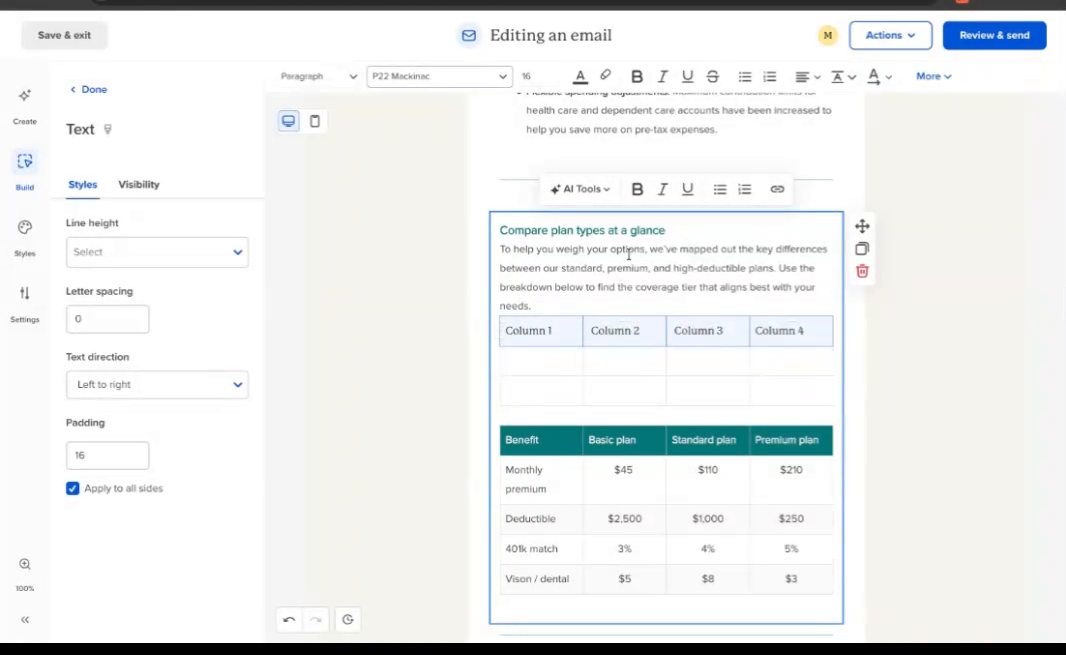1066x655 pixels.
Task: Delete the selected text block
Action: (x=862, y=271)
